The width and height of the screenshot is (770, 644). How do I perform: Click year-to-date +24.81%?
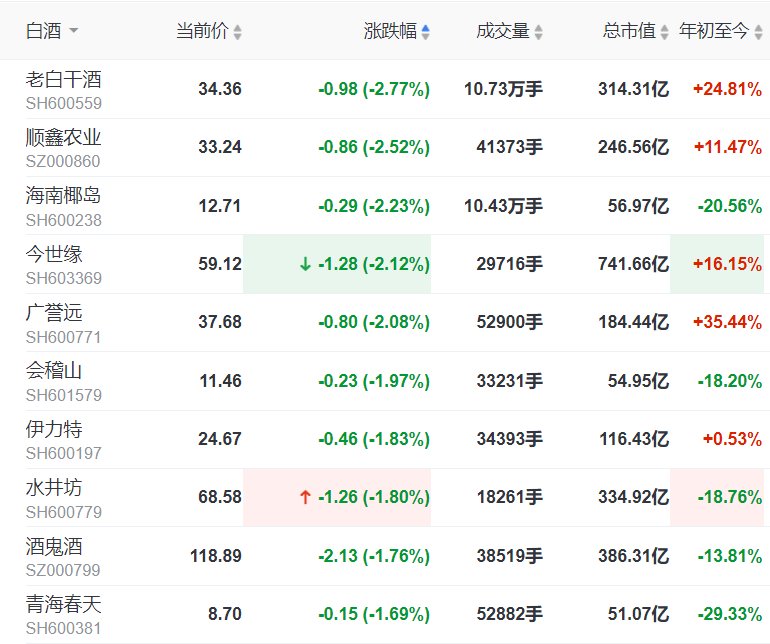(727, 89)
